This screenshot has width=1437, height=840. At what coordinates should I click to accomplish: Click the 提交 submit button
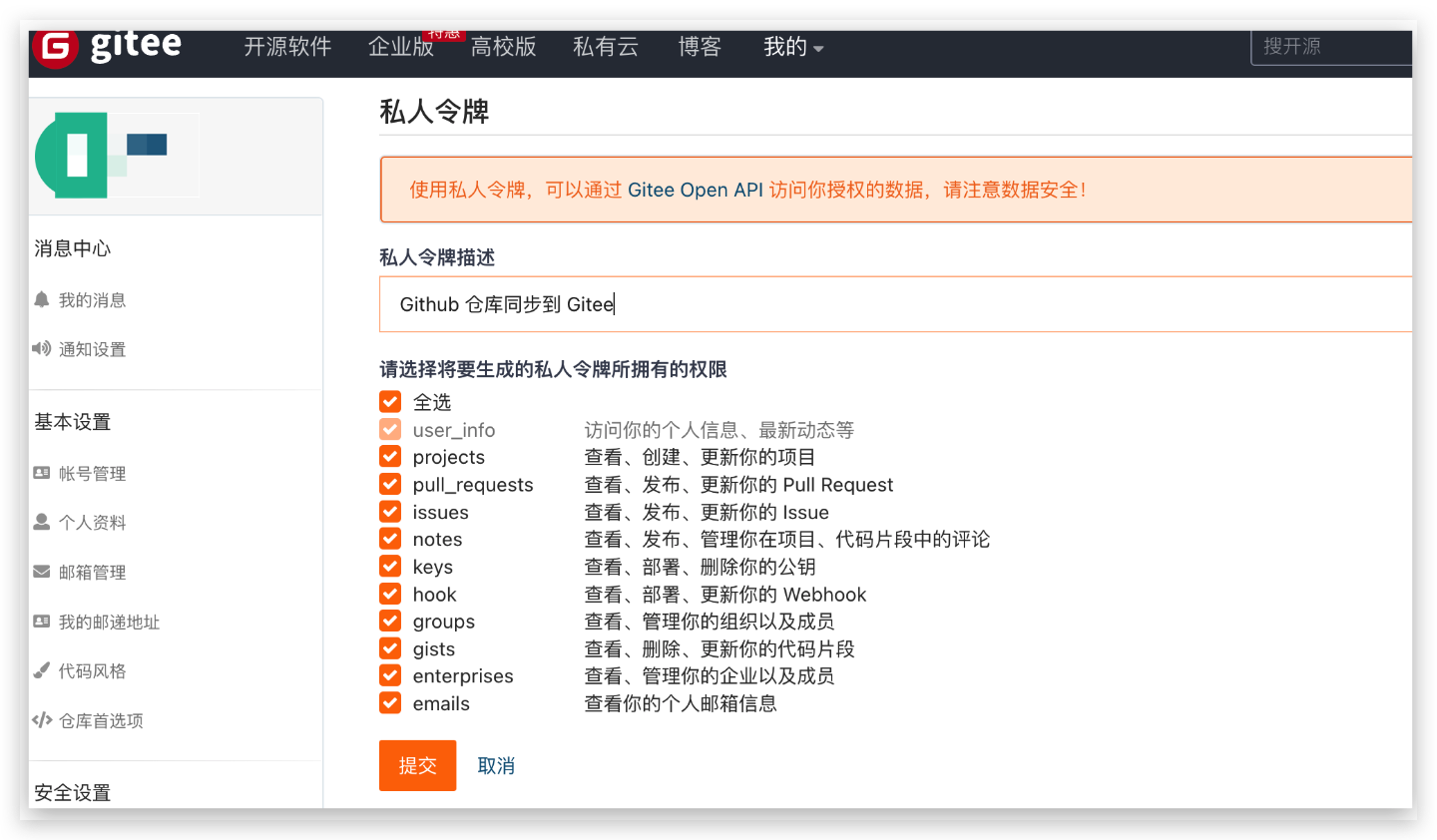pyautogui.click(x=417, y=765)
